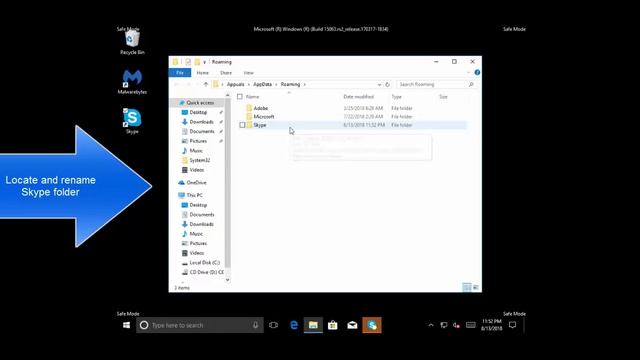Open the Malwarebytes desktop shortcut

point(132,82)
